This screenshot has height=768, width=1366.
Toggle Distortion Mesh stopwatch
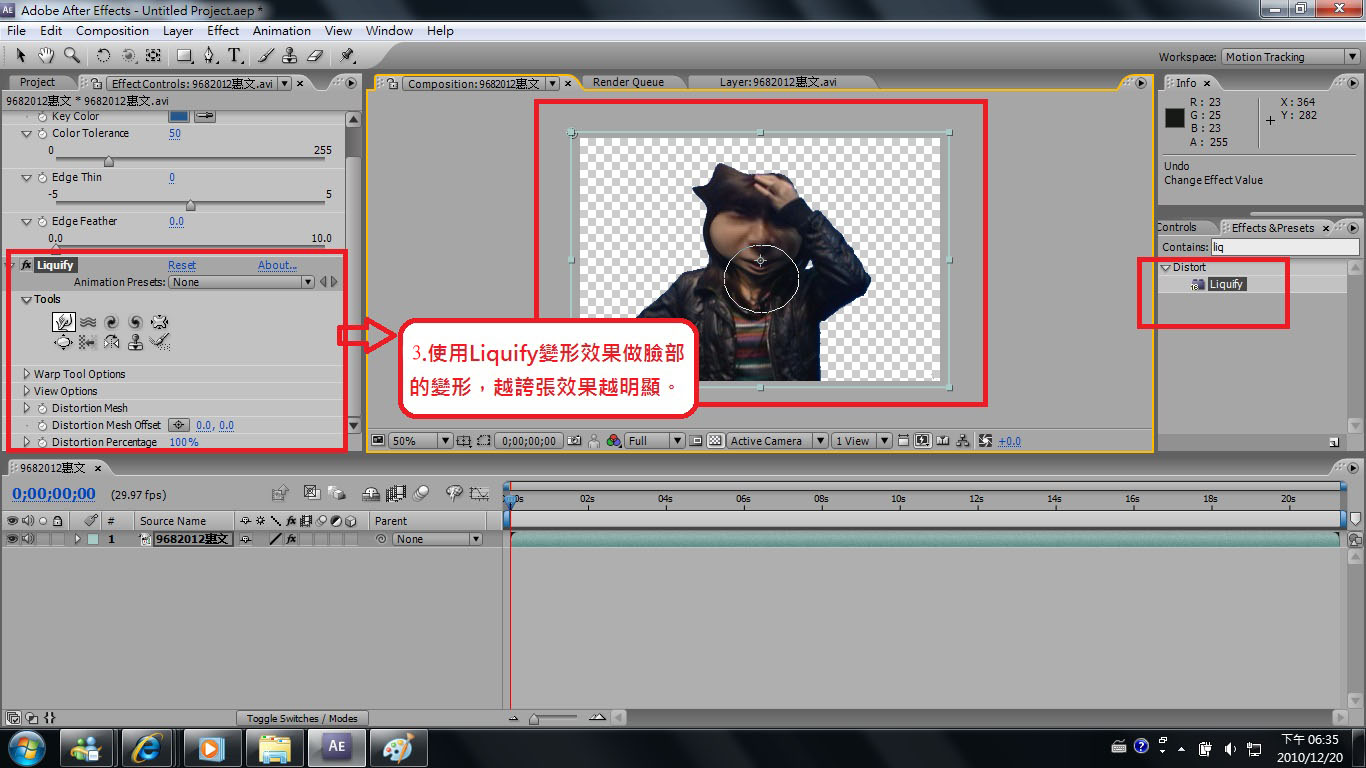click(42, 408)
